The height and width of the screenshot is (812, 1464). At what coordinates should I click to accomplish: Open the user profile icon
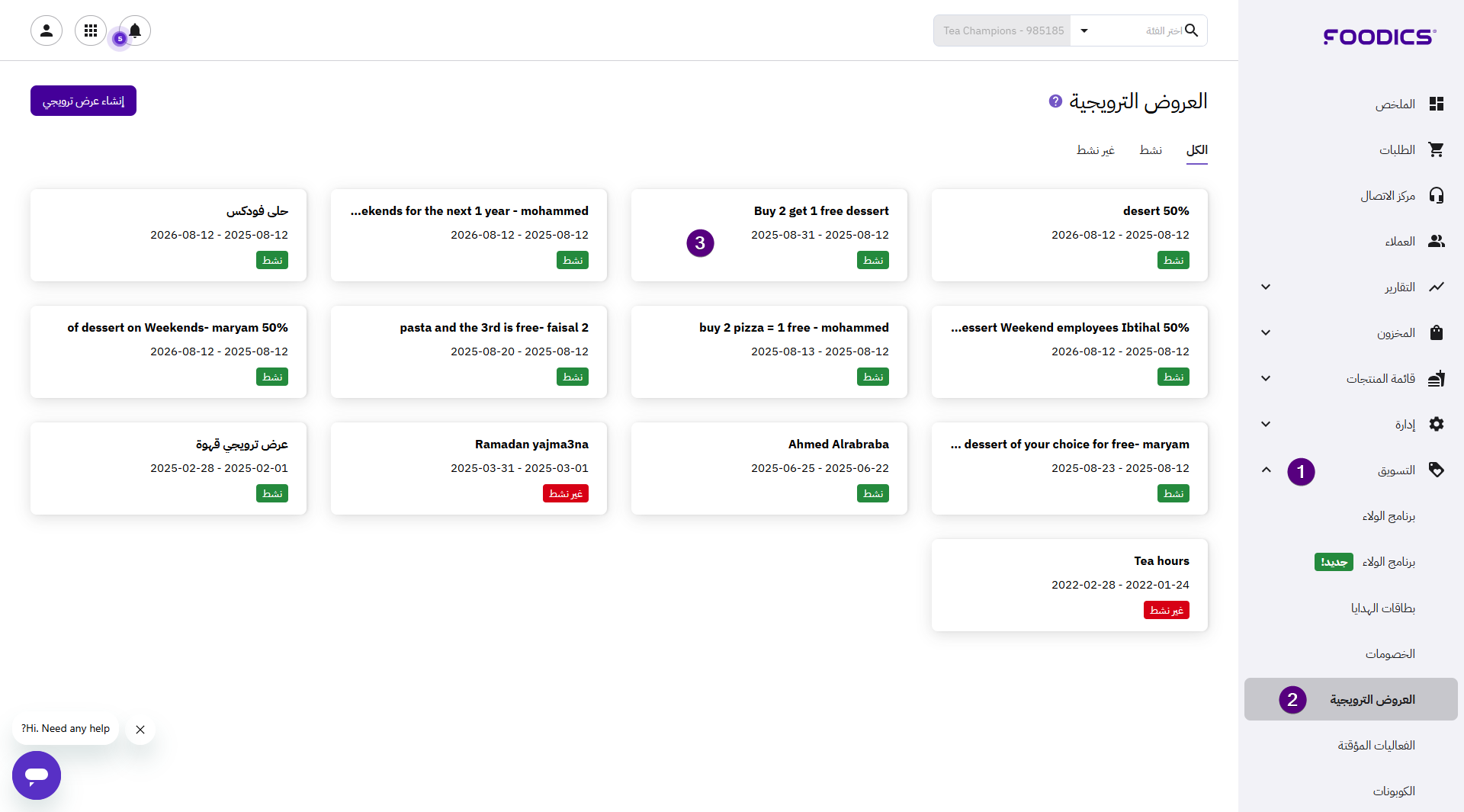pos(47,30)
